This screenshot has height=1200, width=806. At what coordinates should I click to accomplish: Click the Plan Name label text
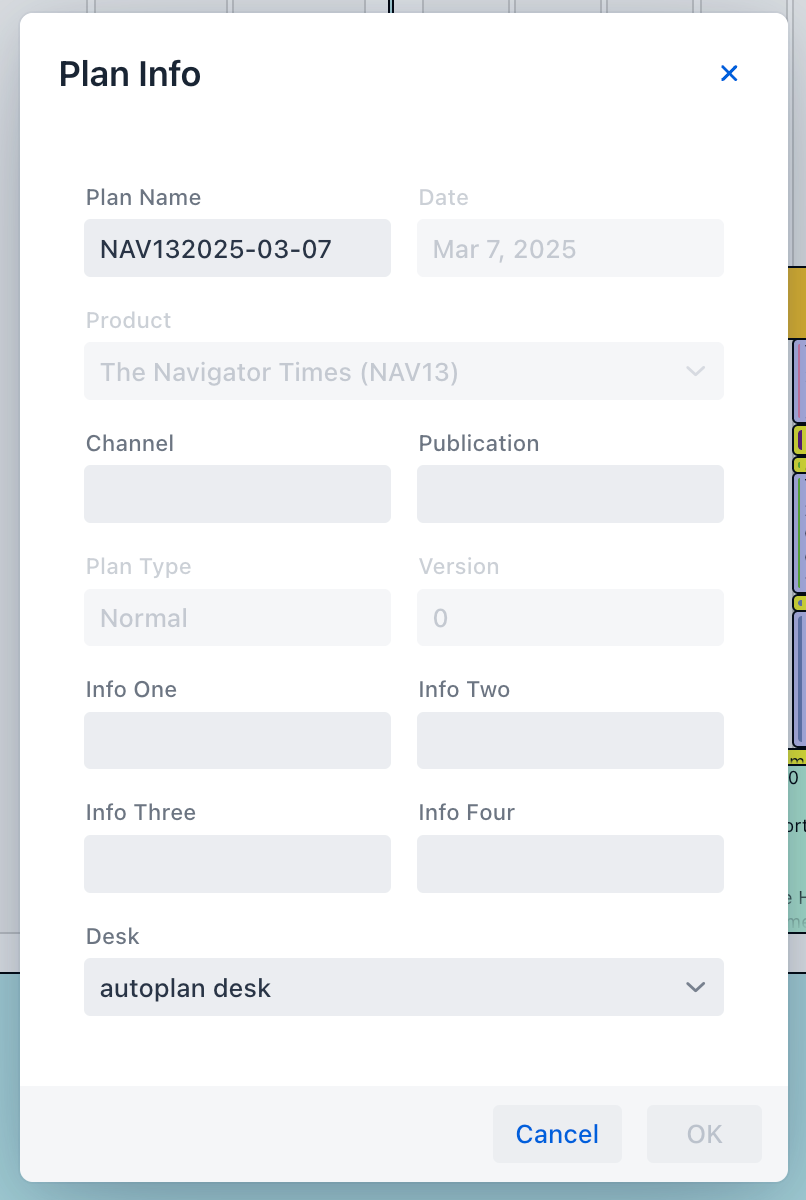click(143, 198)
